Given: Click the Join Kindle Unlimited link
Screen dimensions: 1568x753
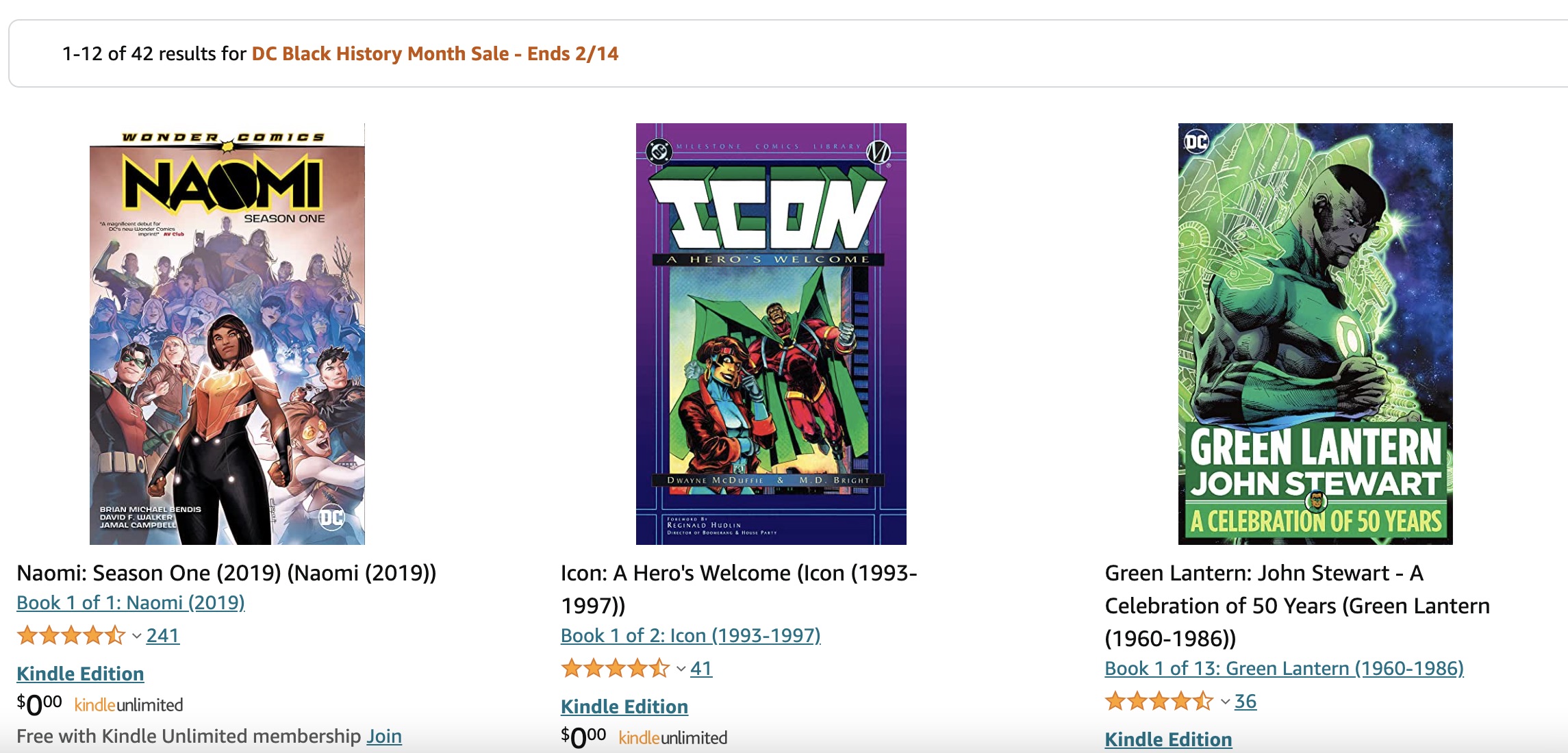Looking at the screenshot, I should [x=384, y=737].
